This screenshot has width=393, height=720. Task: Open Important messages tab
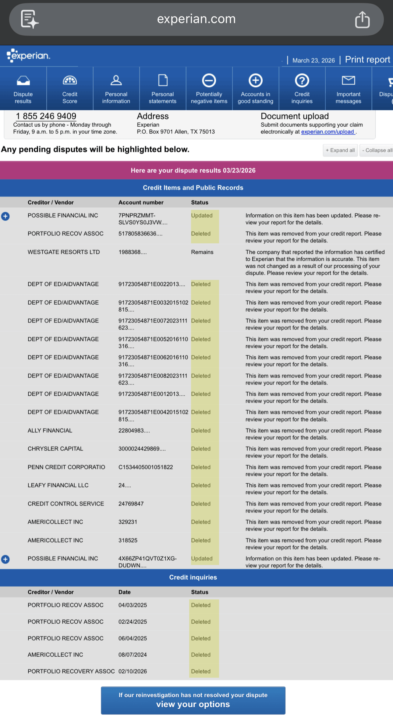point(348,88)
